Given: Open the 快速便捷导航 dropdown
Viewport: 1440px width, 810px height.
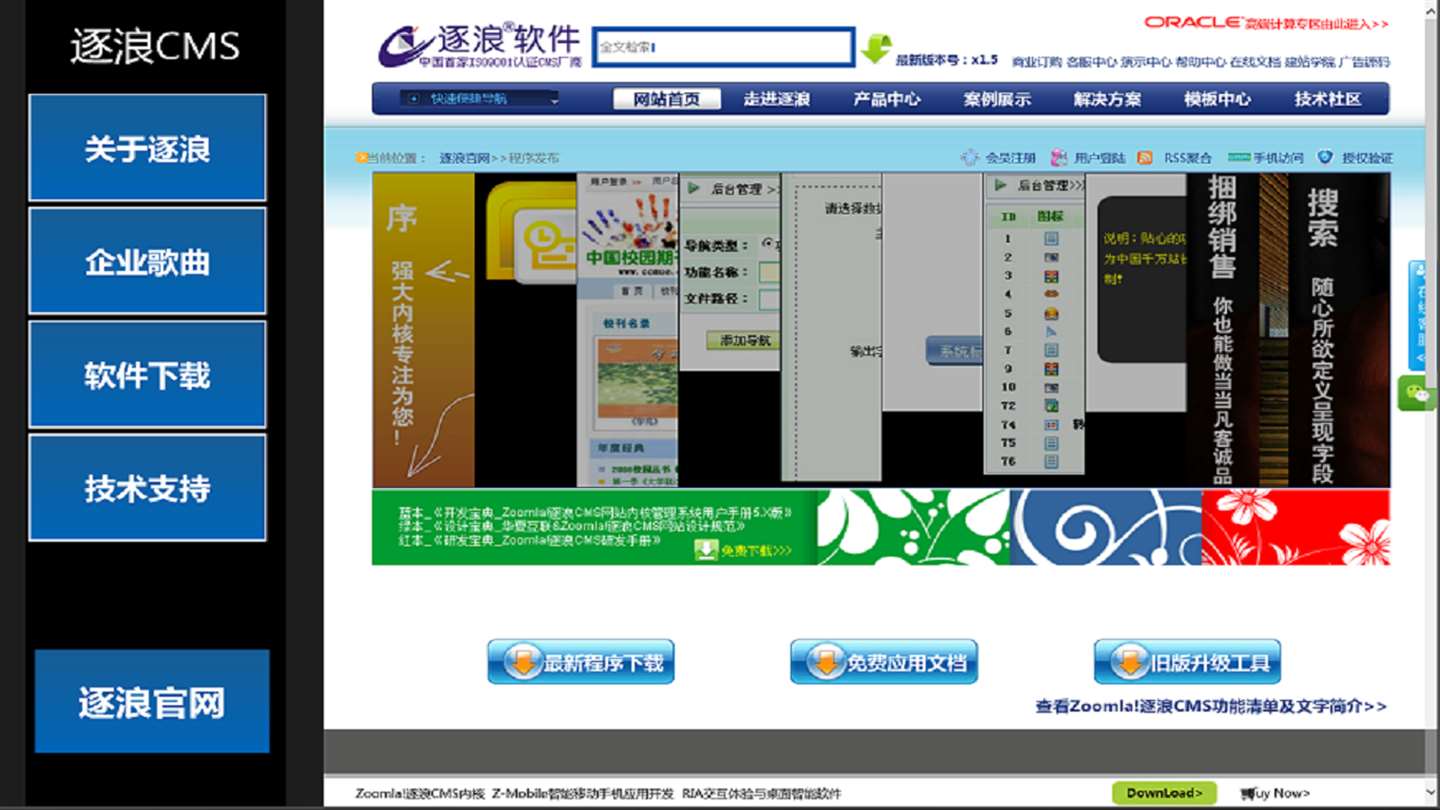Looking at the screenshot, I should click(x=480, y=99).
